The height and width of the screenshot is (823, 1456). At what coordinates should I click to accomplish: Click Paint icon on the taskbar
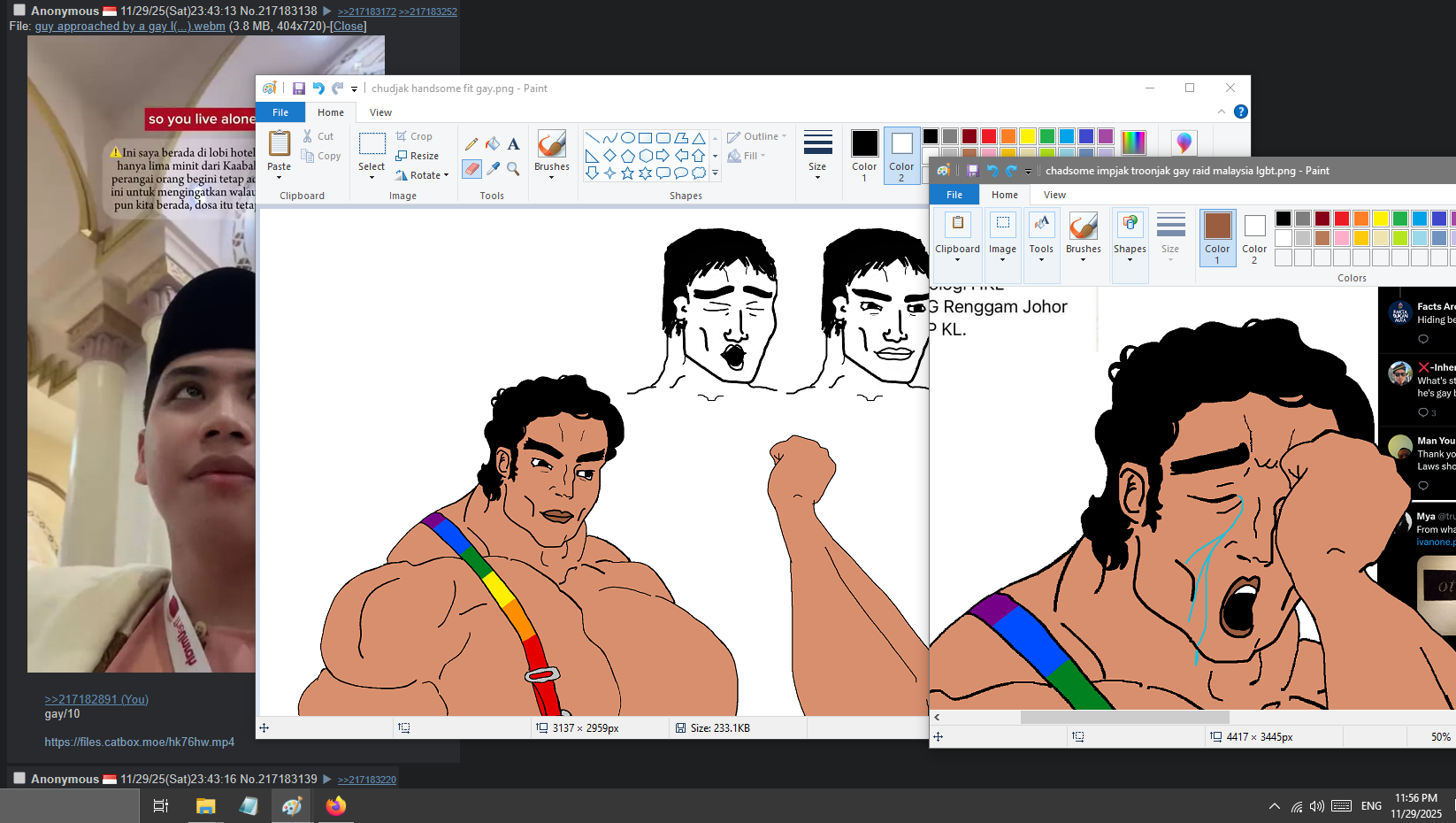click(292, 806)
